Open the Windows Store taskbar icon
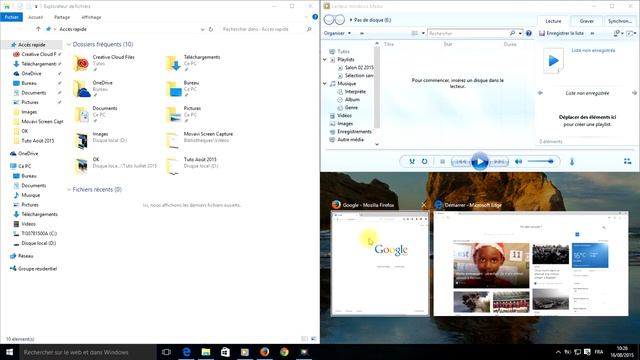This screenshot has height=360, width=640. point(225,352)
